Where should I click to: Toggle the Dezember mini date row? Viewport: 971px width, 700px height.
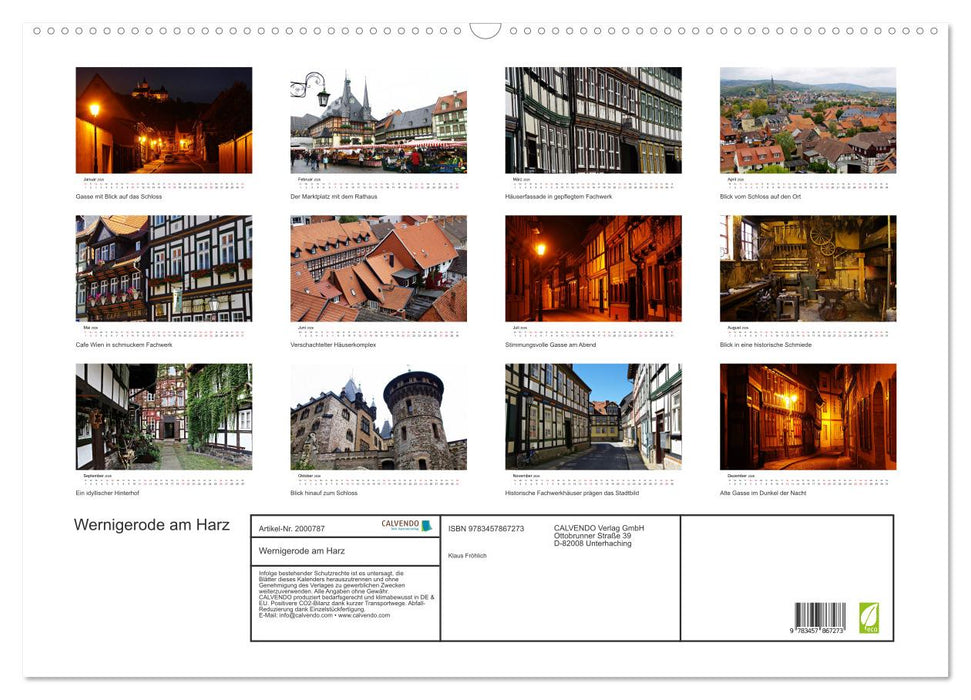coord(808,479)
